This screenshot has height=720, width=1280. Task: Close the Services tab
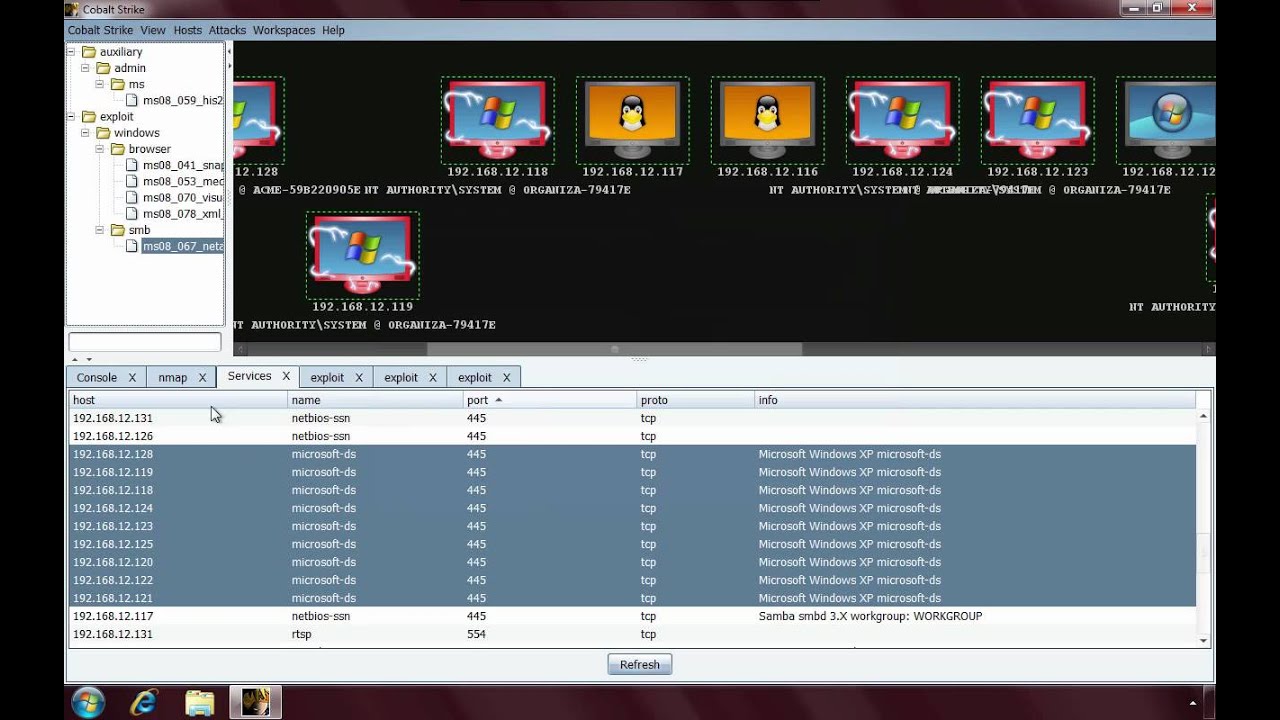coord(286,376)
